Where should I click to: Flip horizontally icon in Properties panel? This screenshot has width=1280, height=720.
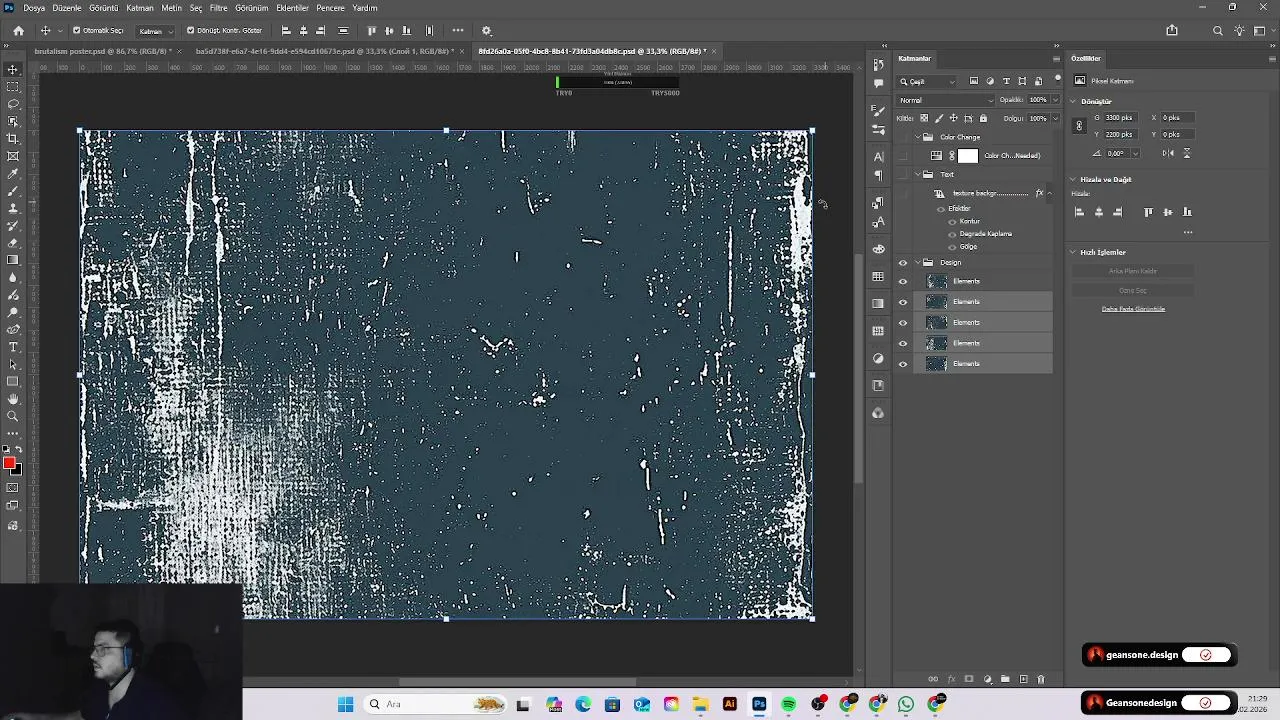click(1168, 153)
